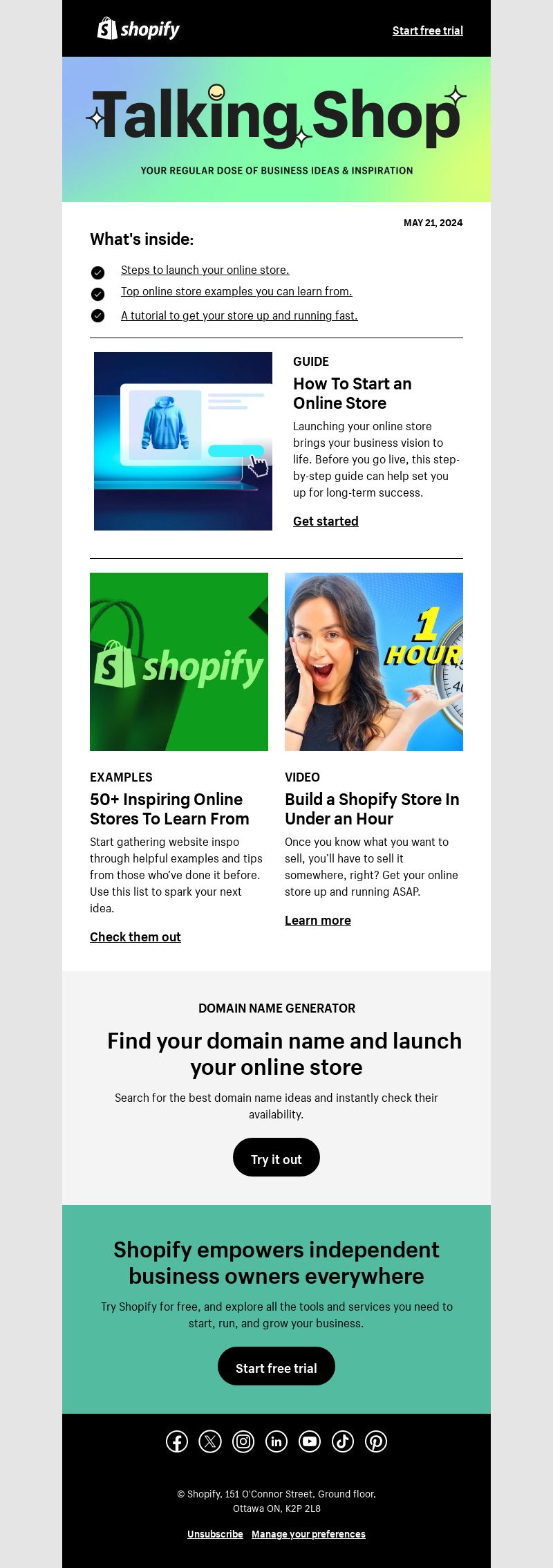Open the X social icon
The image size is (553, 1568).
(210, 1441)
